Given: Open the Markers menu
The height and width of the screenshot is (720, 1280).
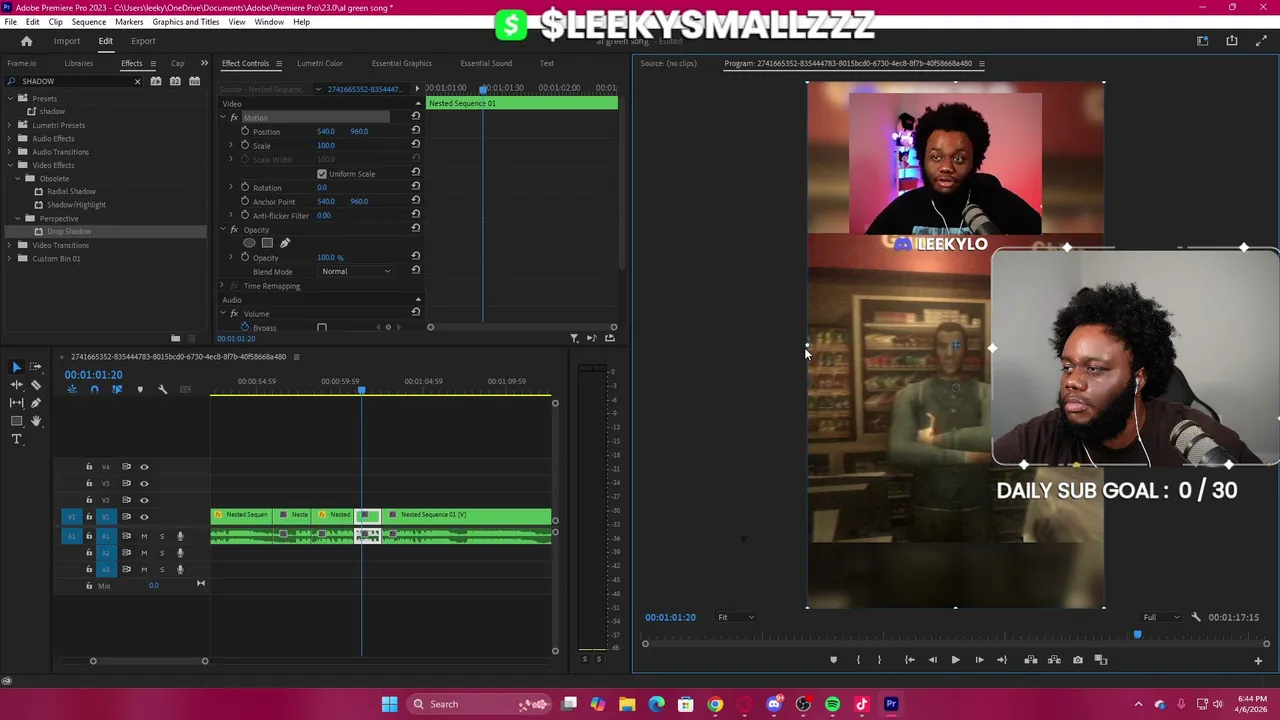Looking at the screenshot, I should [x=129, y=22].
